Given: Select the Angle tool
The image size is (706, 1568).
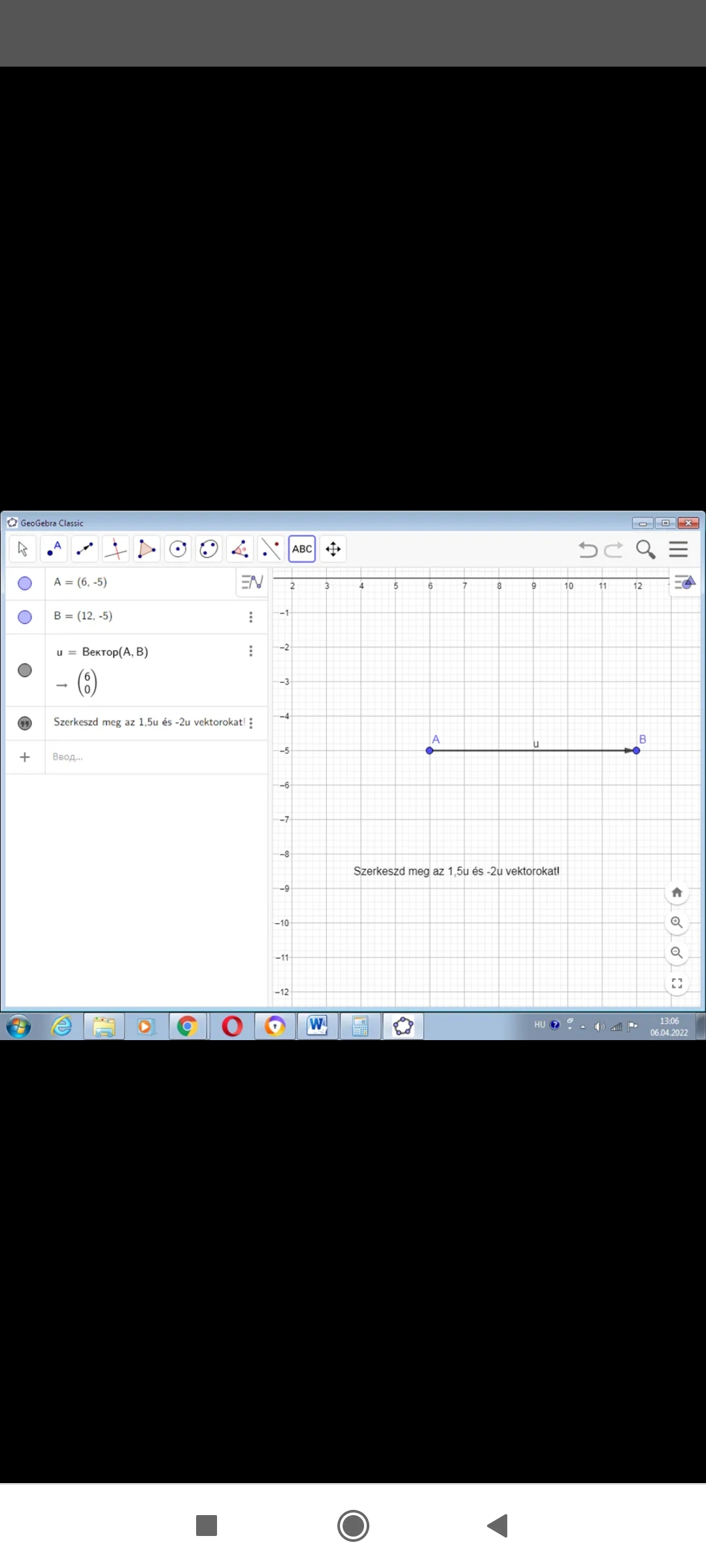Looking at the screenshot, I should (x=240, y=549).
